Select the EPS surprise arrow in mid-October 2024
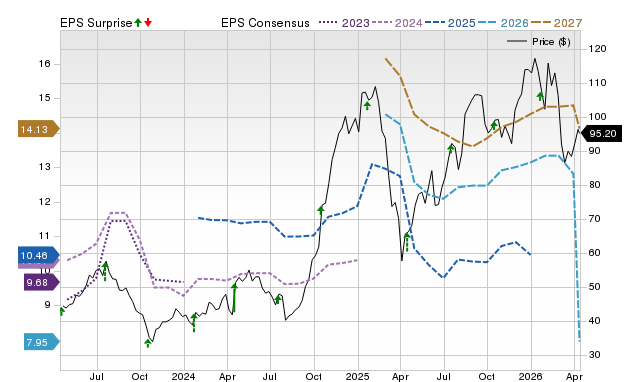Screen dimensions: 640x382 (321, 210)
